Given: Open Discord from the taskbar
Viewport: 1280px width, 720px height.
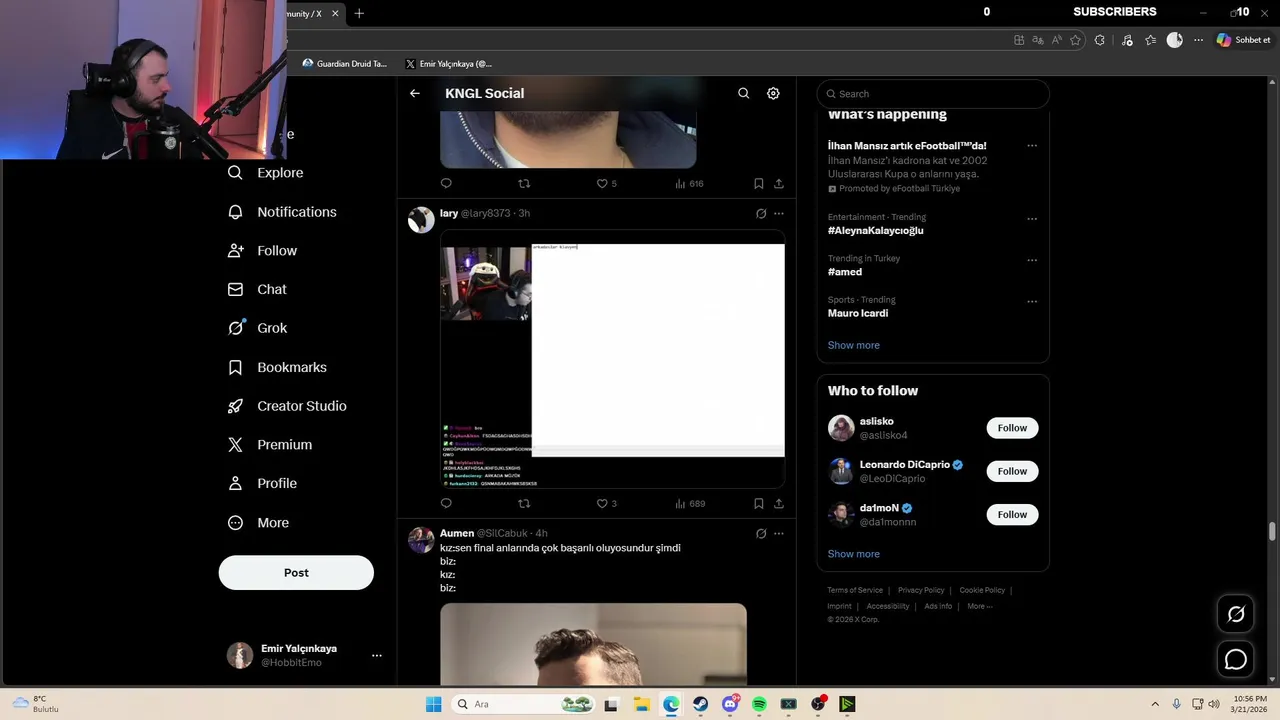Looking at the screenshot, I should [x=730, y=704].
